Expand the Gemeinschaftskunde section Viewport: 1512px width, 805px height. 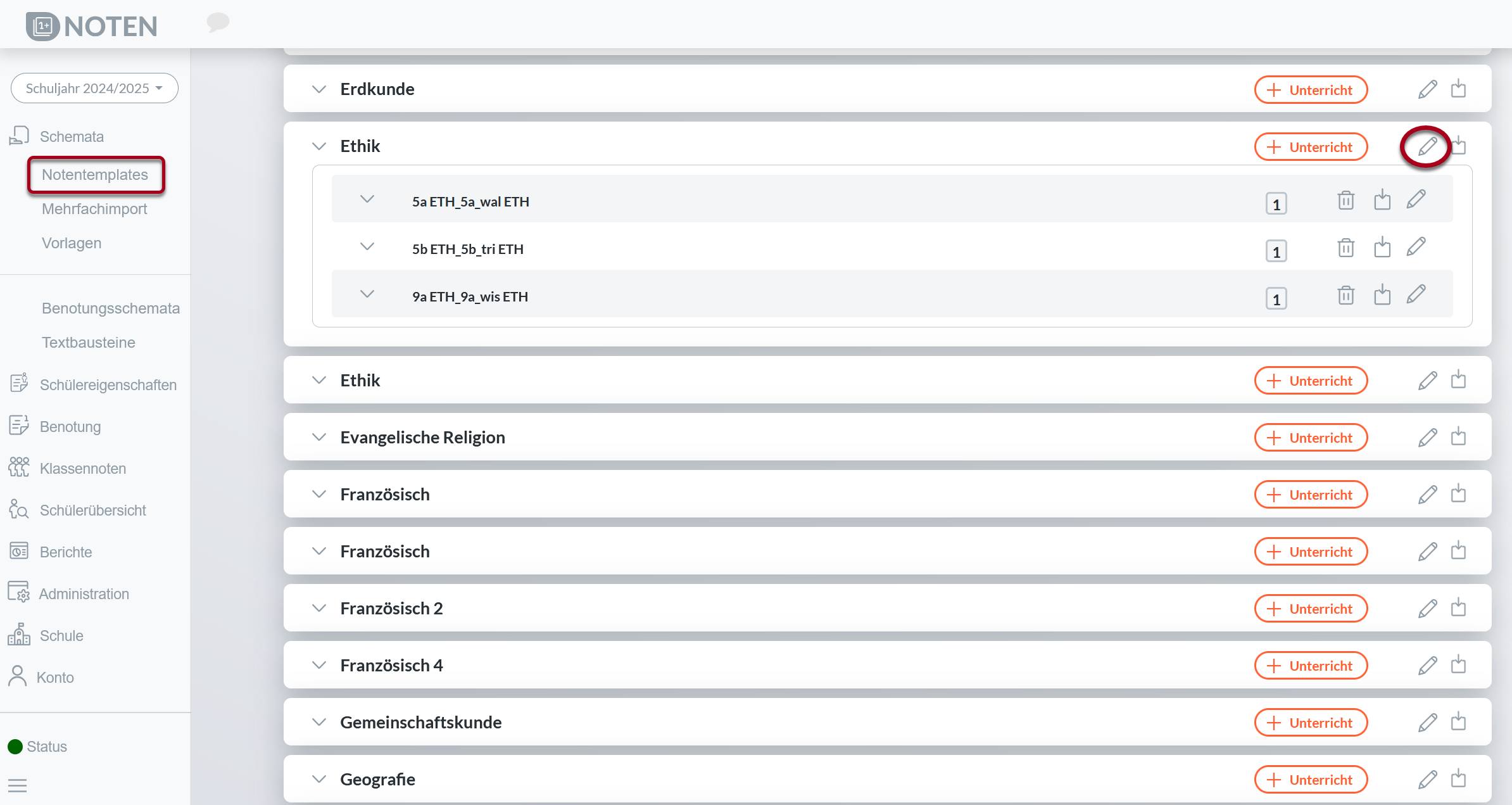pos(319,722)
